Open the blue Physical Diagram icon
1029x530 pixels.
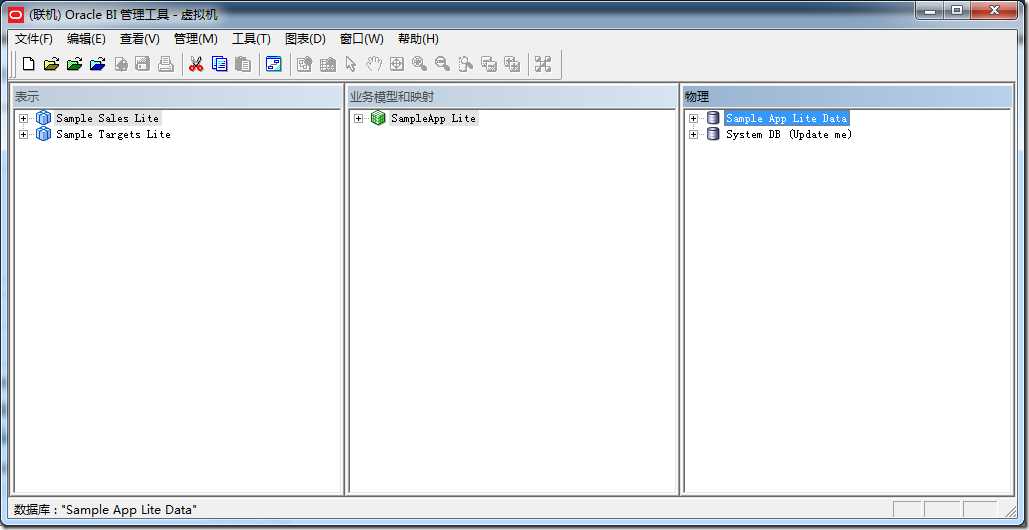[274, 64]
